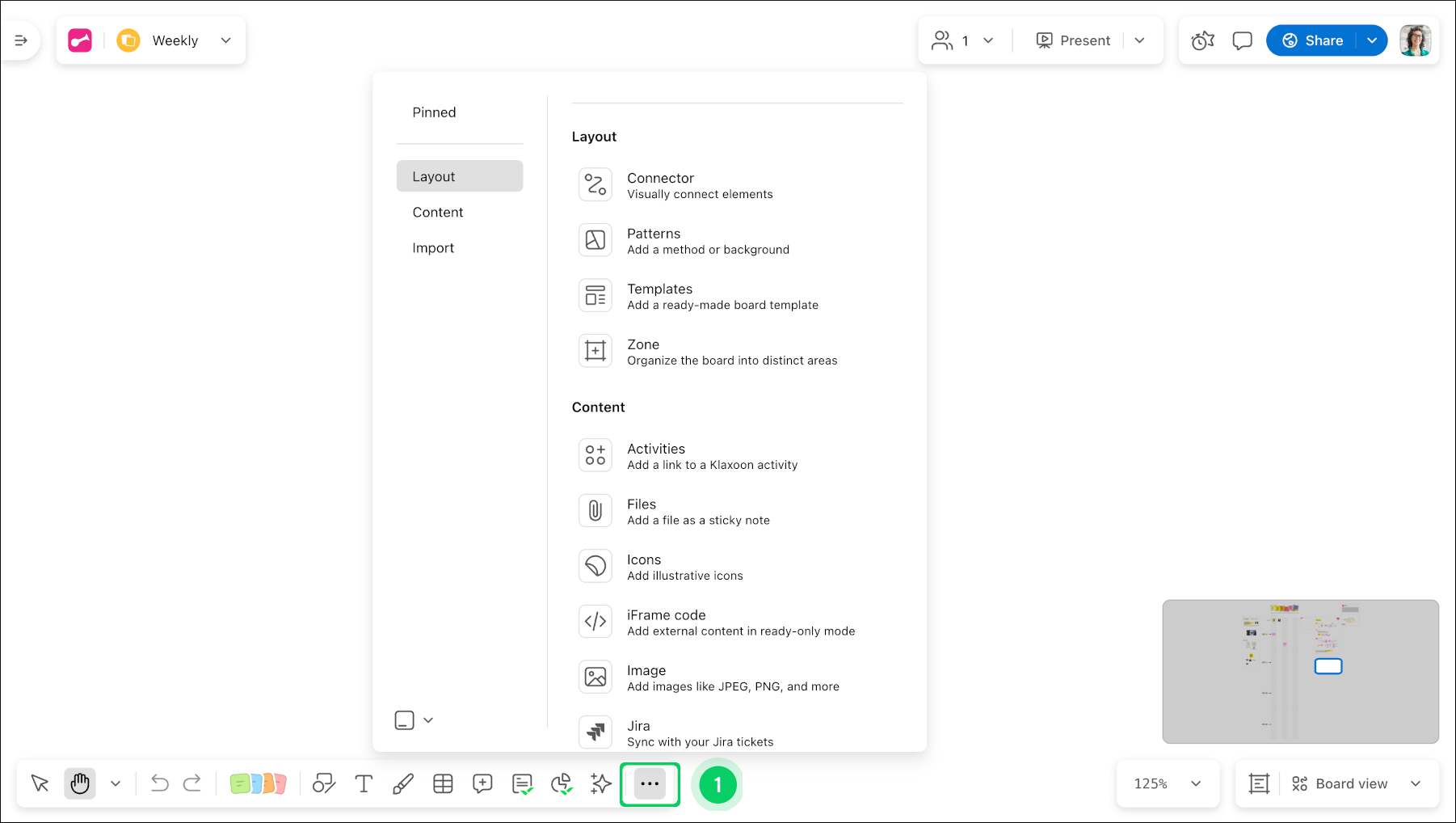Start presentation with Present button
The height and width of the screenshot is (823, 1456).
pyautogui.click(x=1073, y=40)
